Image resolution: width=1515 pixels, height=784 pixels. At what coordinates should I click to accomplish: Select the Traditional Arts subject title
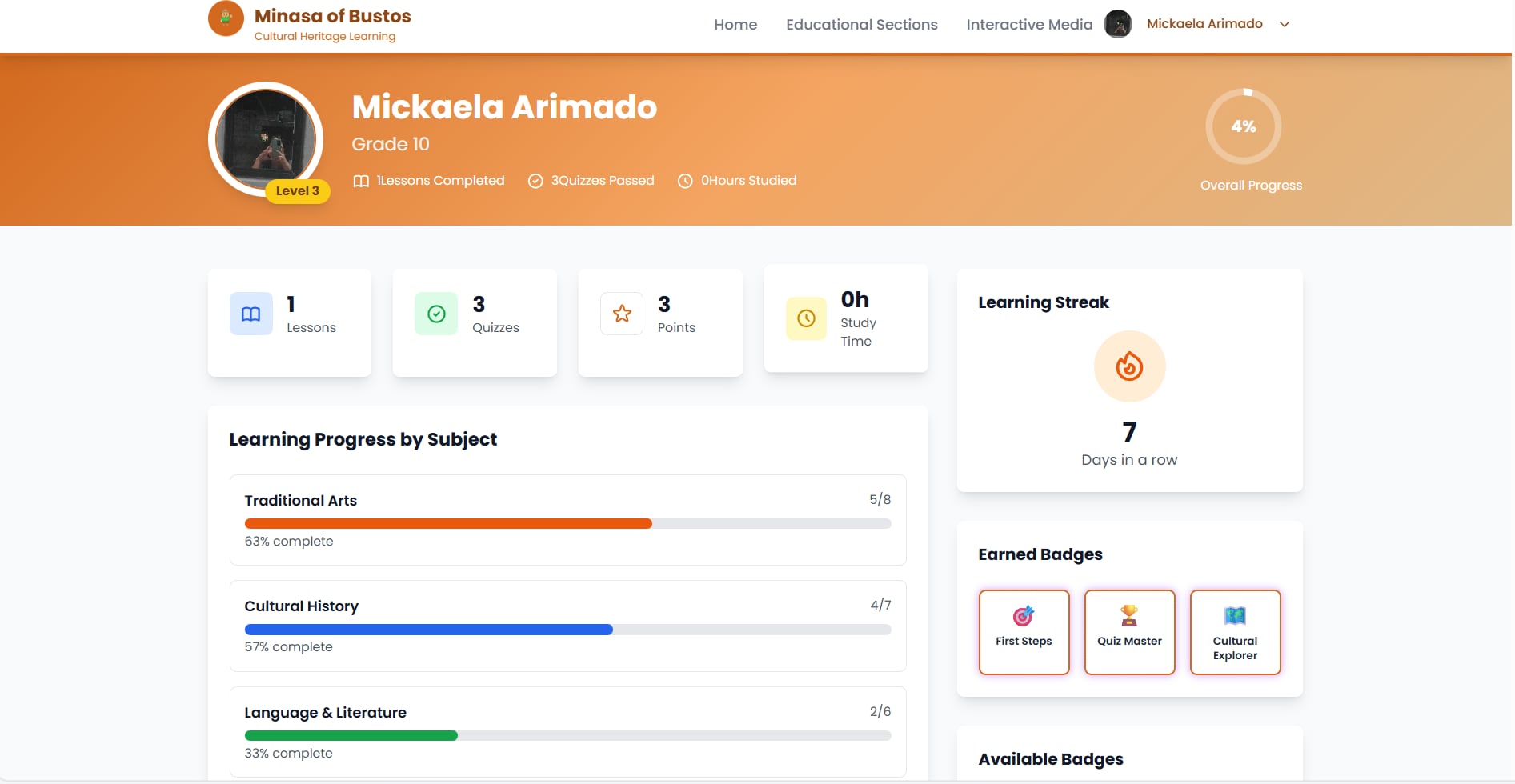click(x=300, y=501)
